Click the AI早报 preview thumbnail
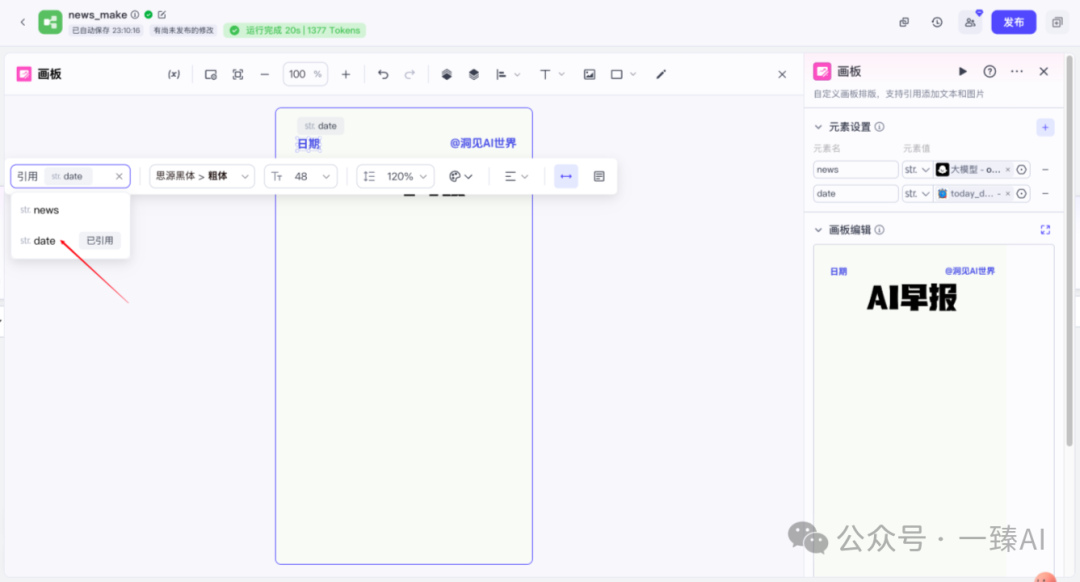1080x582 pixels. tap(911, 298)
